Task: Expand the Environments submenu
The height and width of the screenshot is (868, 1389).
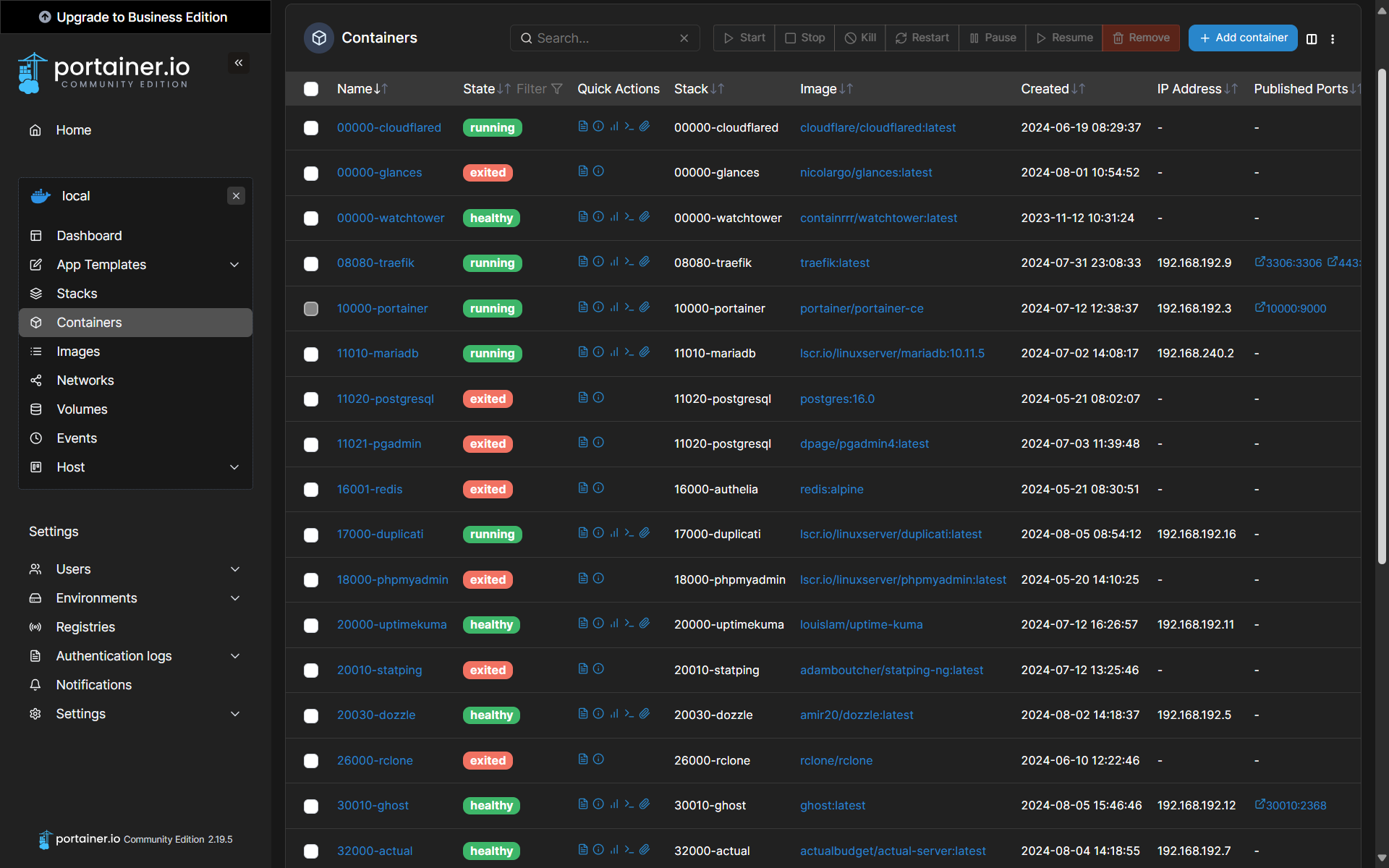Action: coord(235,598)
